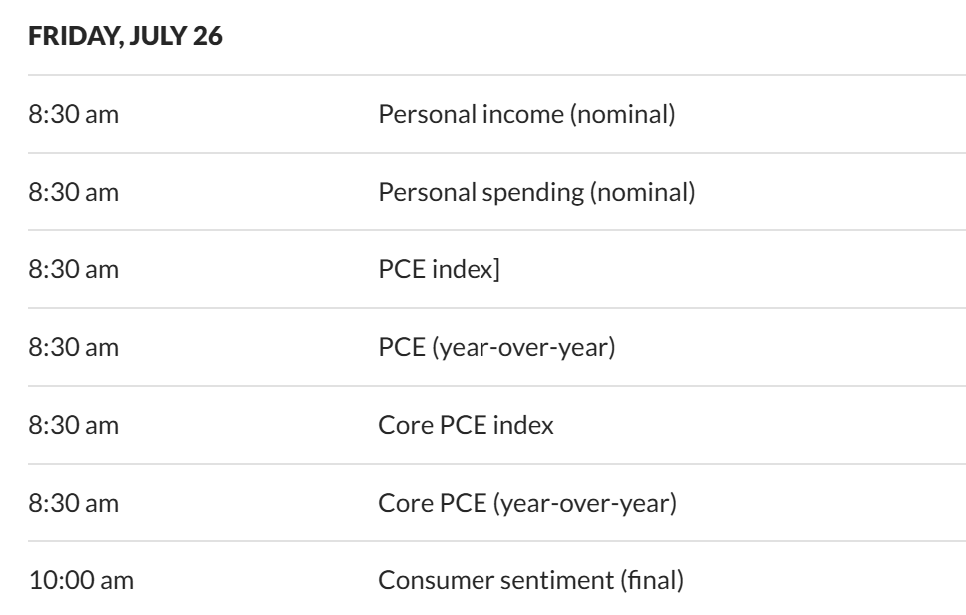Image resolution: width=966 pixels, height=615 pixels.
Task: Select the Core PCE index entry
Action: (466, 425)
